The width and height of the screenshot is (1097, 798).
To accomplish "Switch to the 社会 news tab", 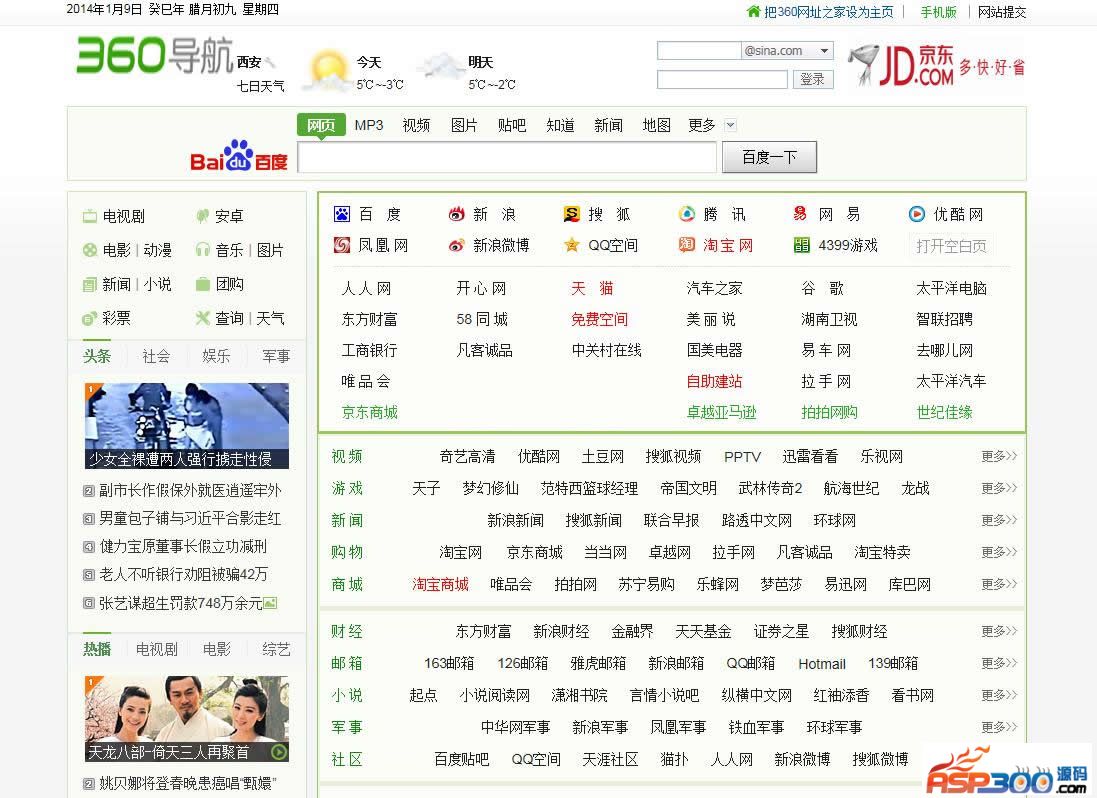I will pyautogui.click(x=156, y=356).
